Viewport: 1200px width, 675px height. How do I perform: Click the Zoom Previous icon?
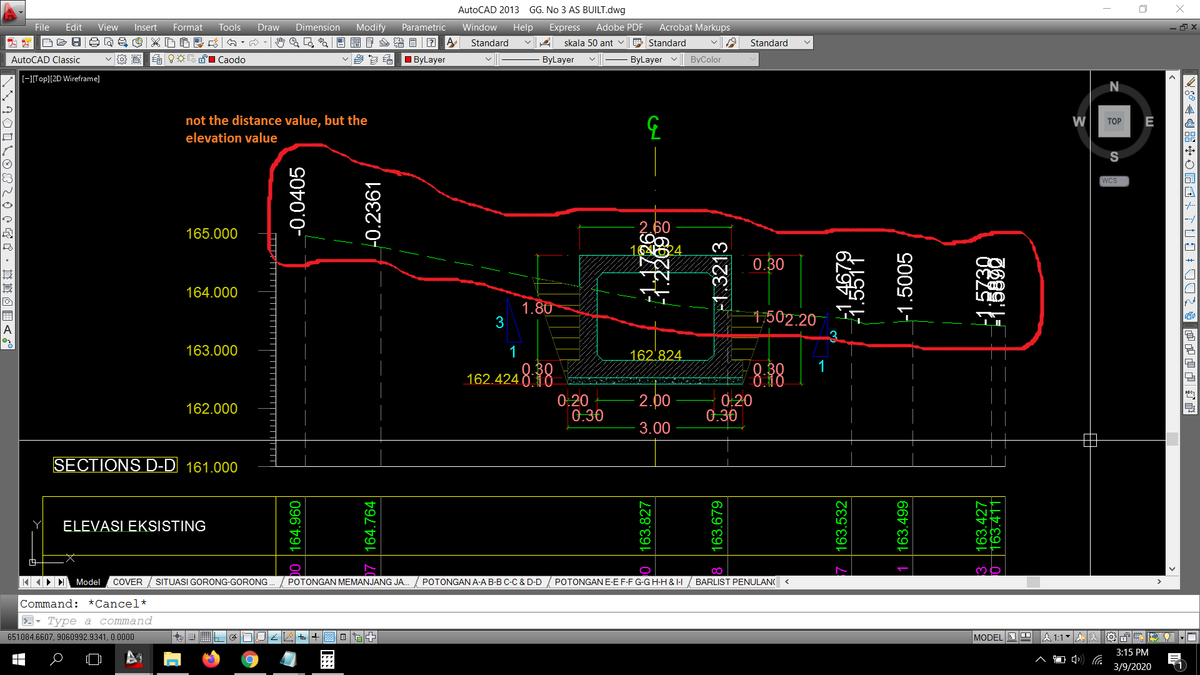tap(325, 43)
